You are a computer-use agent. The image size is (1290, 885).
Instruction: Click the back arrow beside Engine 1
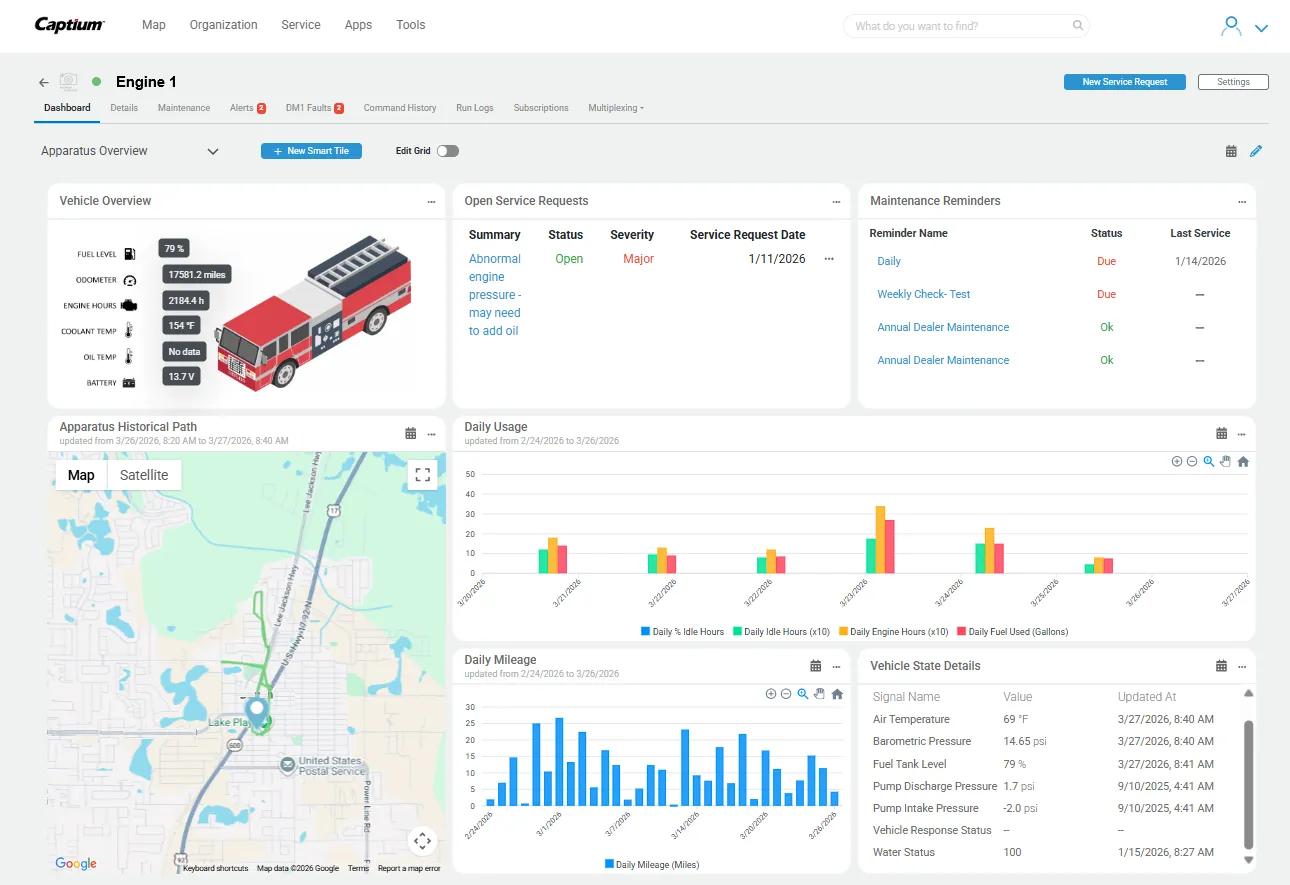43,83
